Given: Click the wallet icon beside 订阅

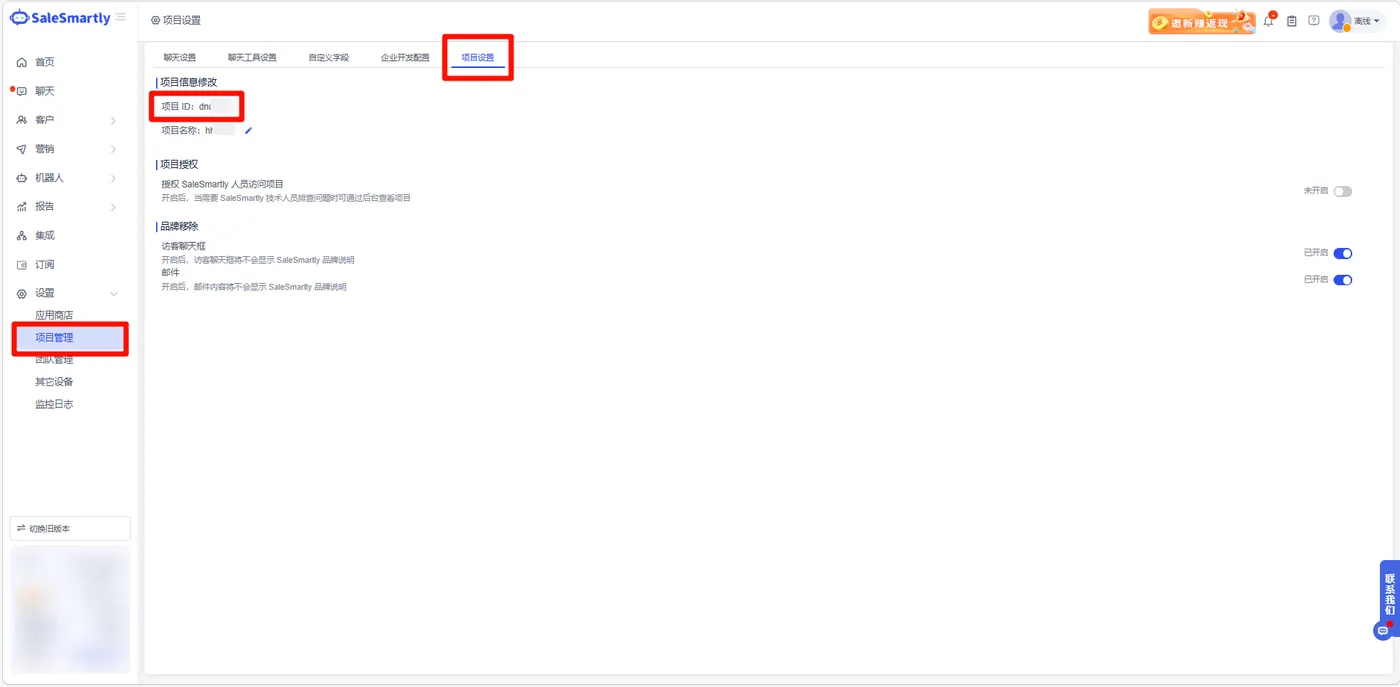Looking at the screenshot, I should tap(22, 265).
